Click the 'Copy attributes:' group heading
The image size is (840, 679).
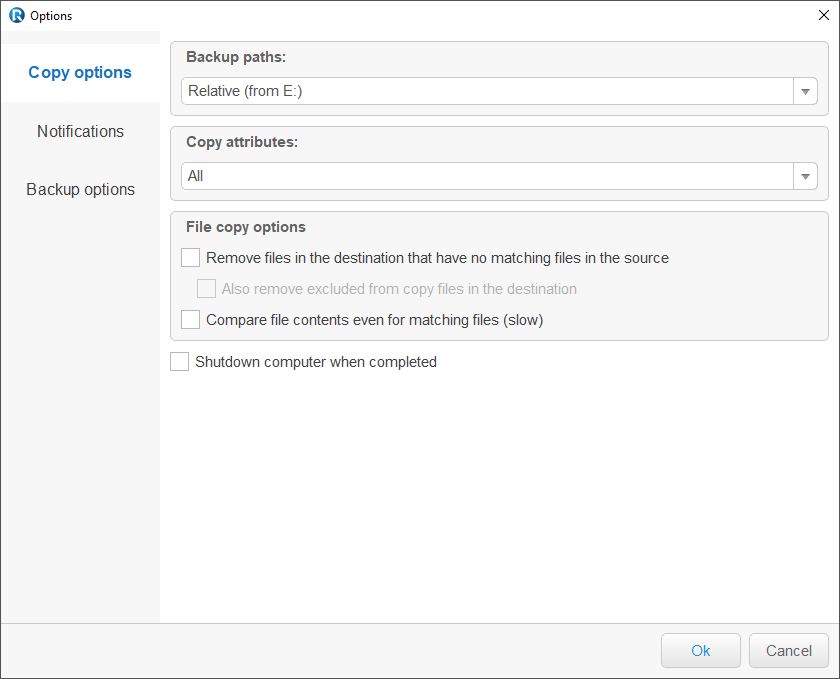pos(242,142)
